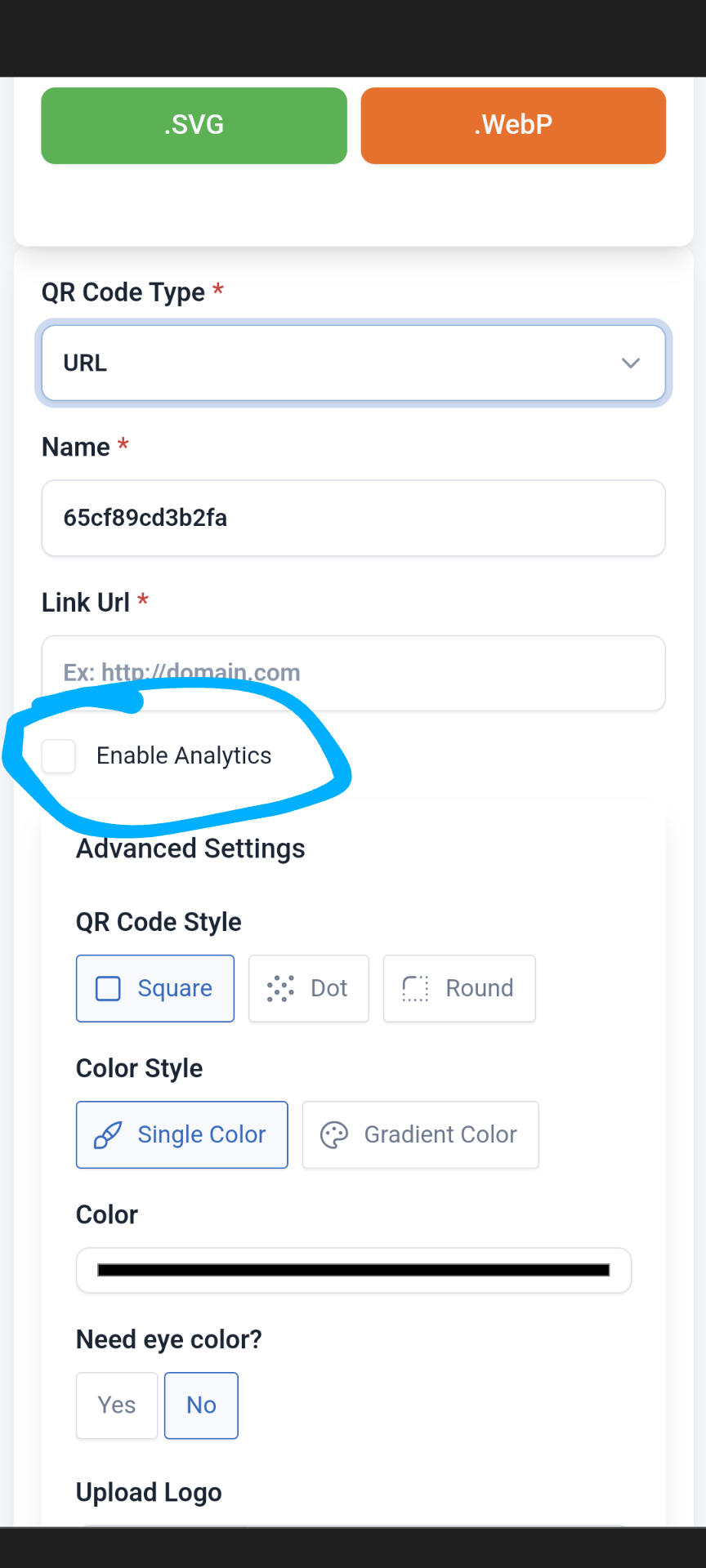The image size is (706, 1568).
Task: Focus the Name input field
Action: click(353, 518)
